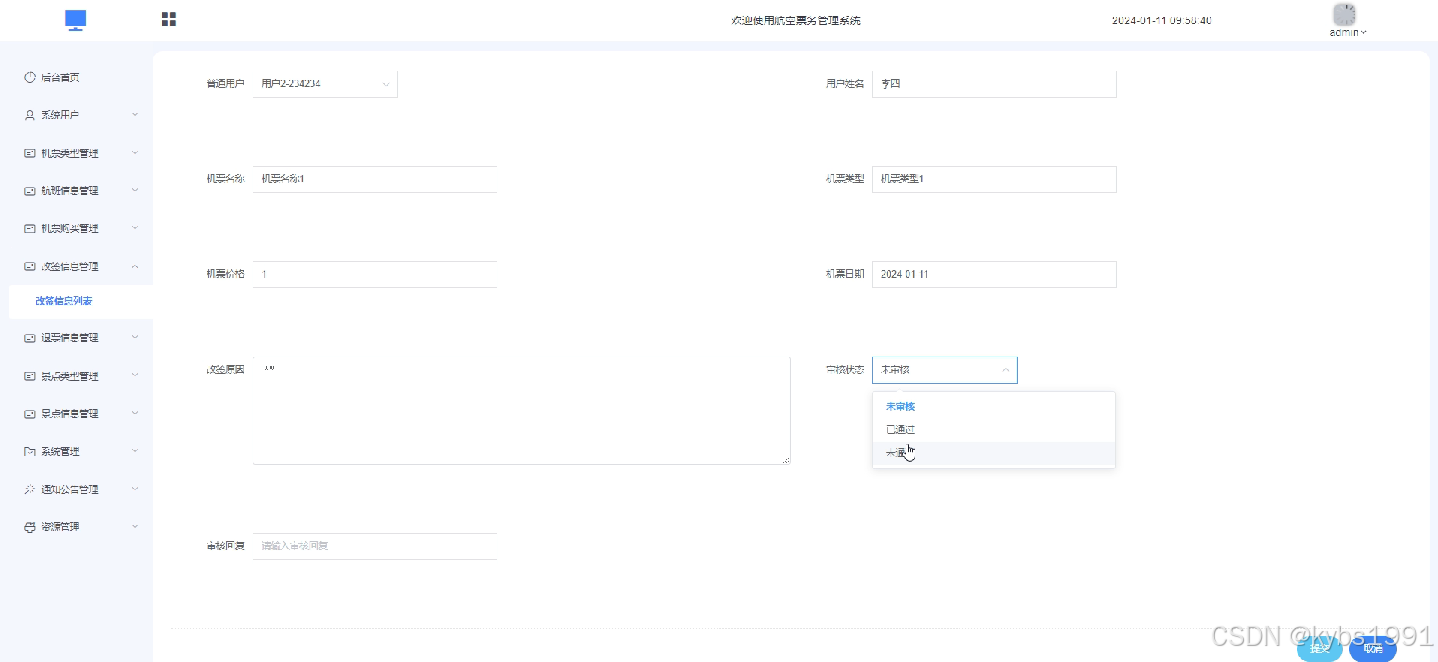1438x662 pixels.
Task: Click the 系统管理 folder icon
Action: tap(30, 451)
